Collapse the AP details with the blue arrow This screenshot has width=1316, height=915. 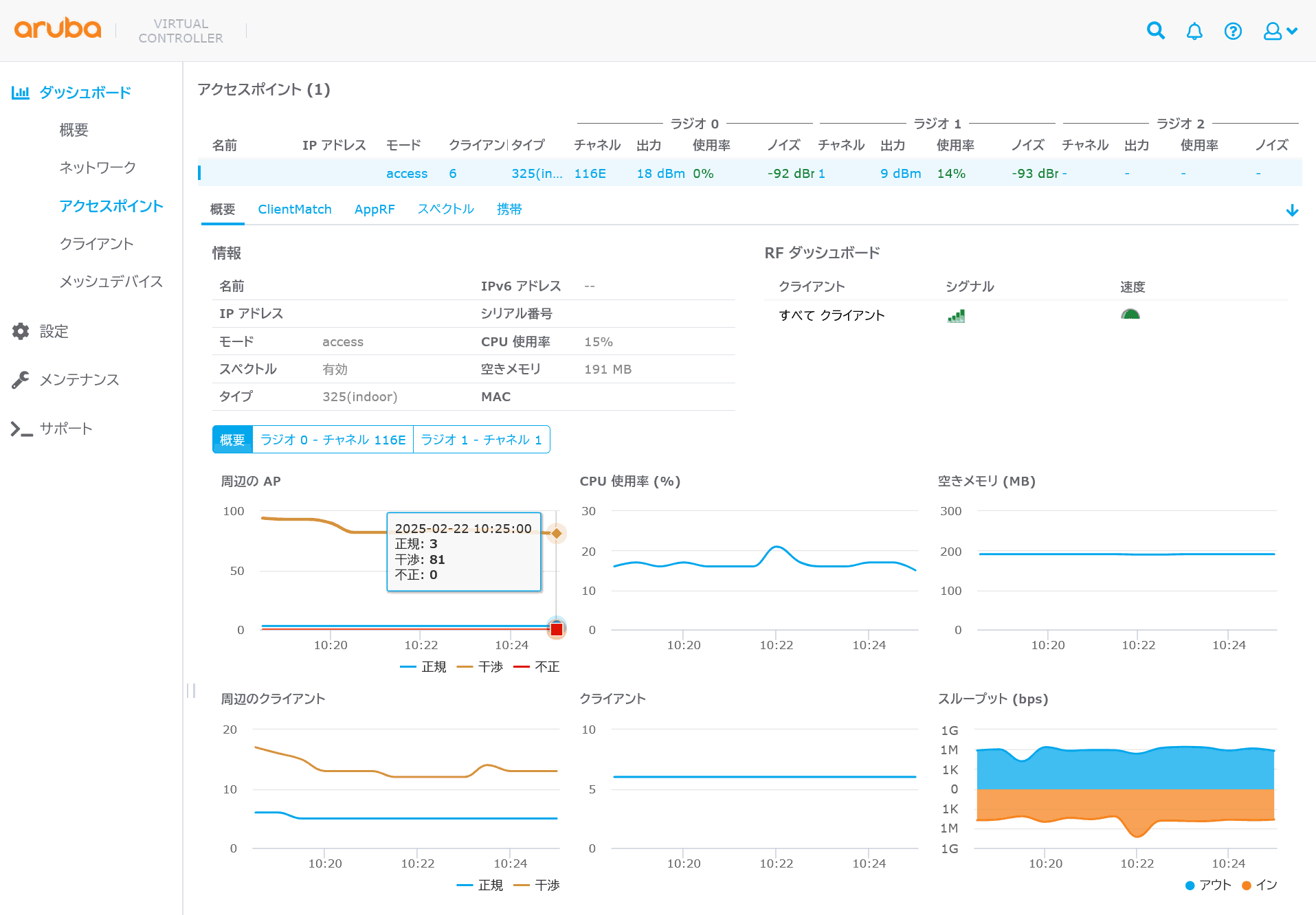(1293, 210)
